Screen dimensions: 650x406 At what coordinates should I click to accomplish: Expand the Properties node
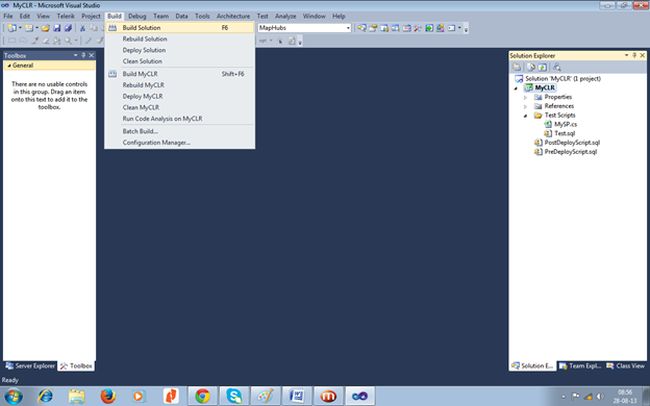[525, 97]
